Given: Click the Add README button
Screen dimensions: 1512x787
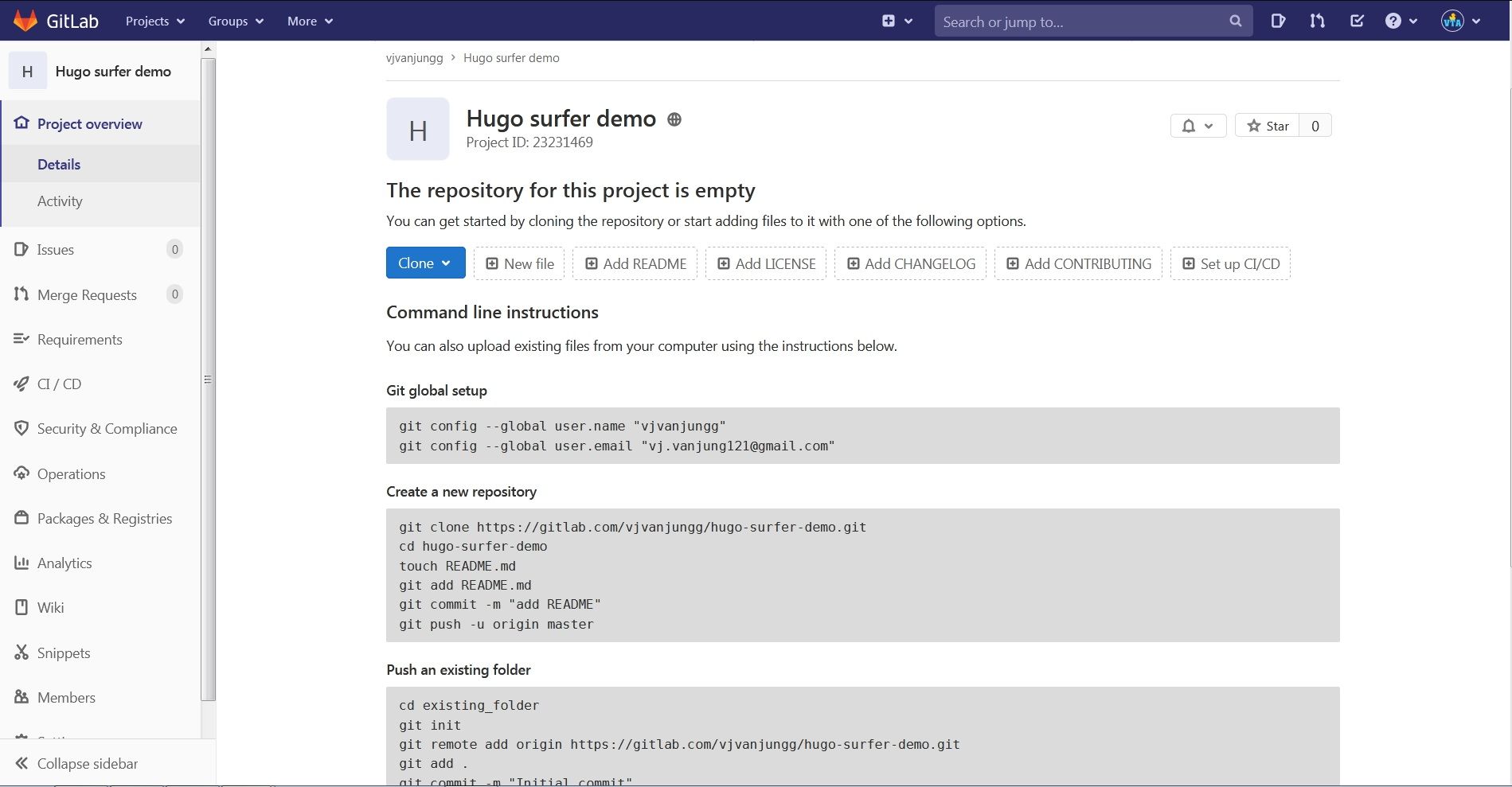Looking at the screenshot, I should 635,263.
